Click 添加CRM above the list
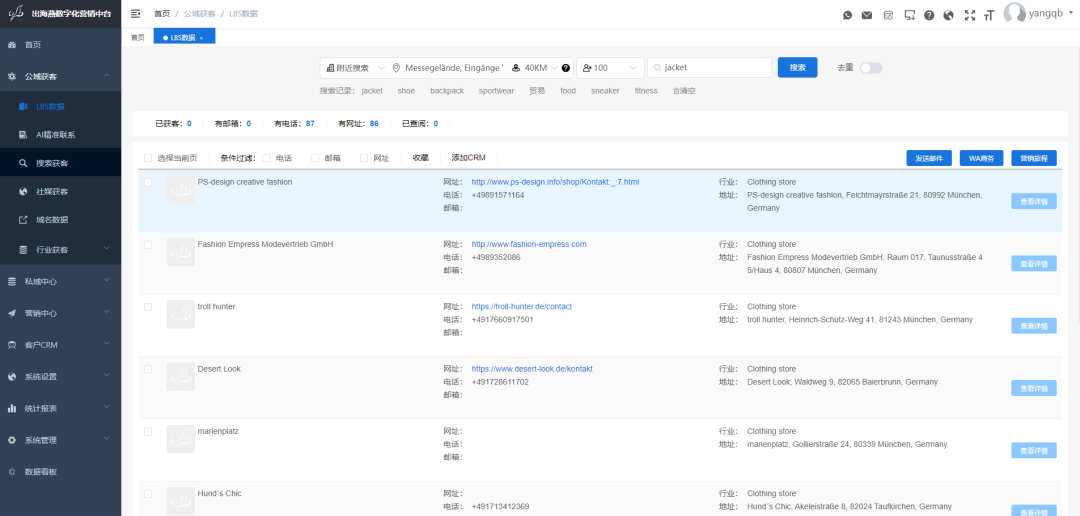This screenshot has width=1080, height=516. coord(468,158)
